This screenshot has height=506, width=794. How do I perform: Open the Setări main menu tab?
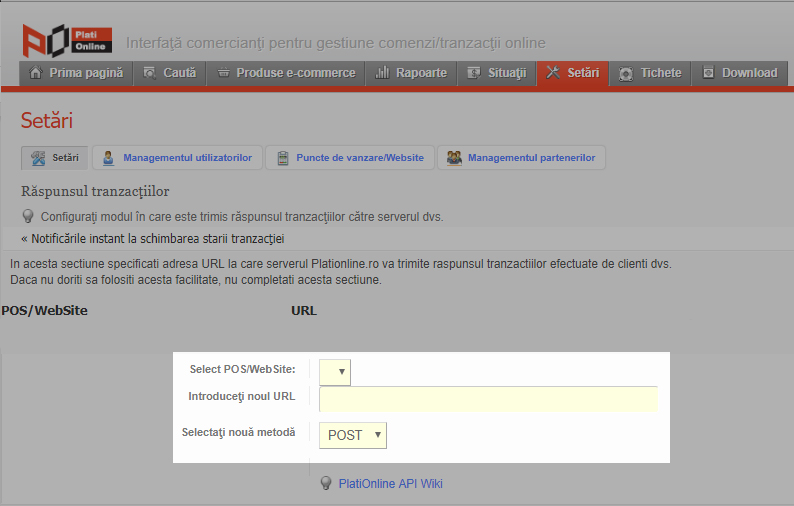click(x=572, y=73)
